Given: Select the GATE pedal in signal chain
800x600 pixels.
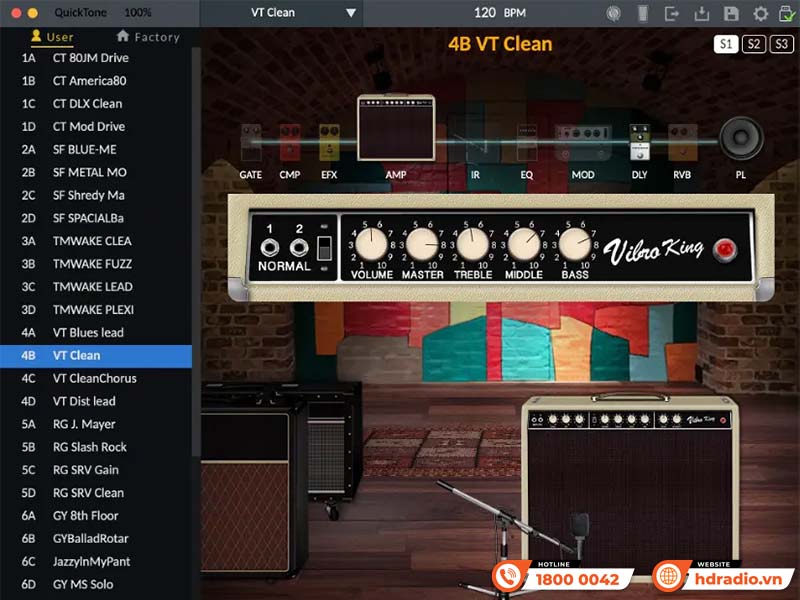Looking at the screenshot, I should (250, 143).
